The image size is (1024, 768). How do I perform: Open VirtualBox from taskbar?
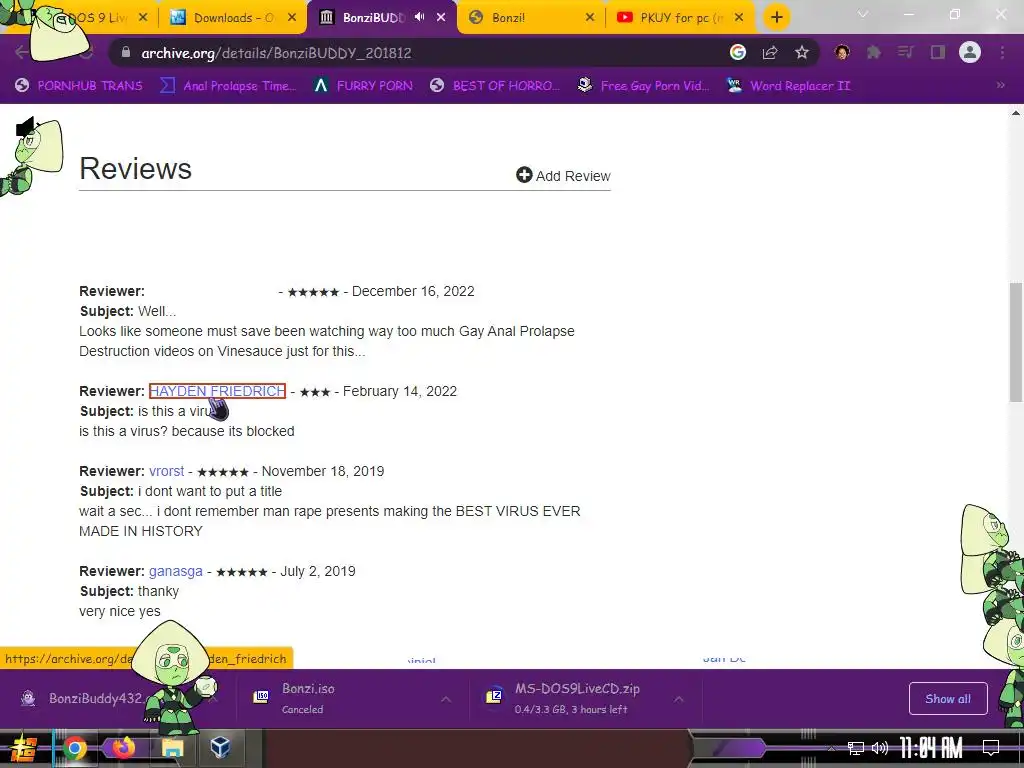(221, 748)
